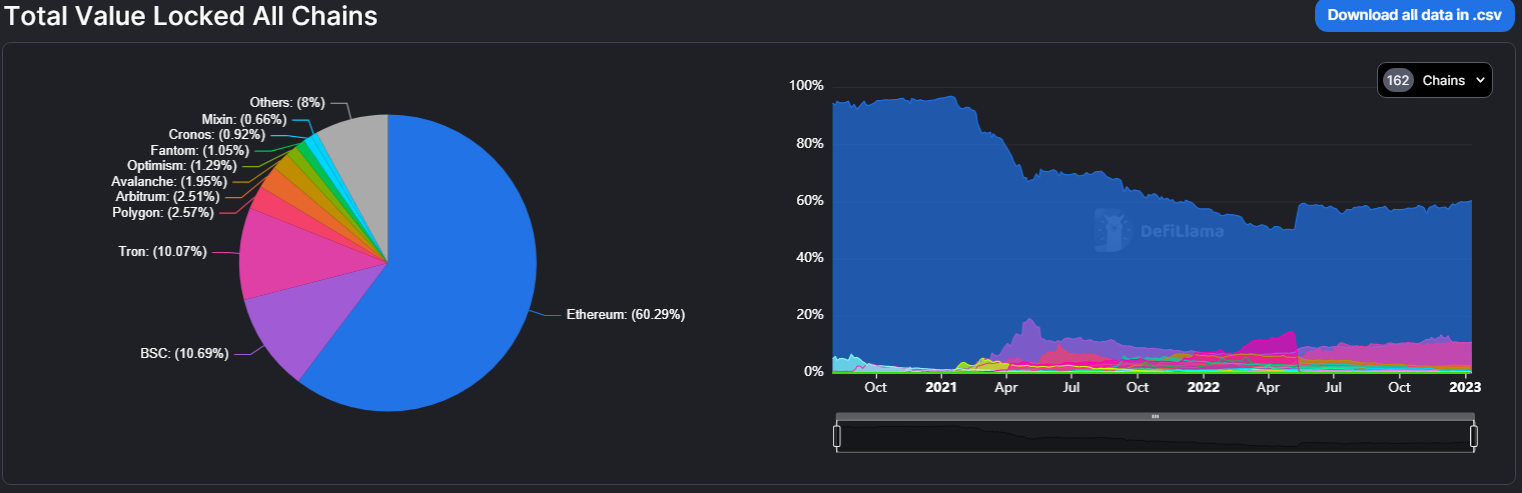This screenshot has width=1522, height=493.
Task: Click the Mixin: (0.66%) label
Action: coord(244,119)
